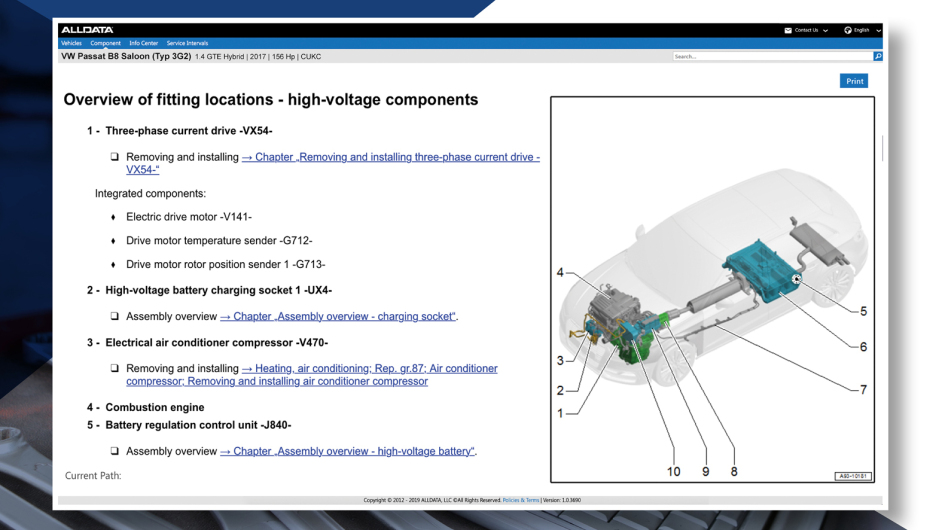Click the search magnifier icon
The height and width of the screenshot is (530, 942).
[x=878, y=57]
